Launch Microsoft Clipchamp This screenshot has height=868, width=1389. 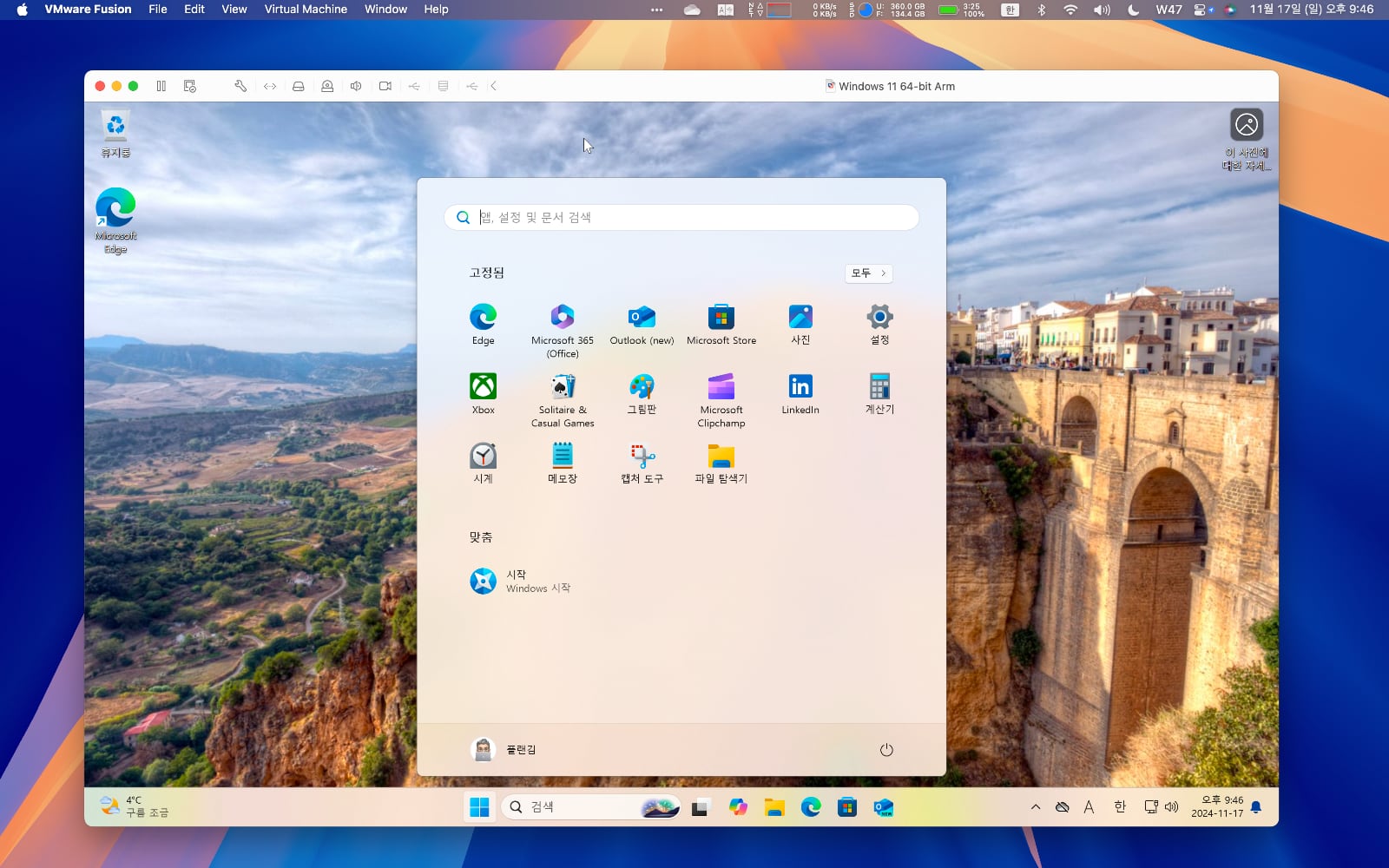(x=721, y=399)
